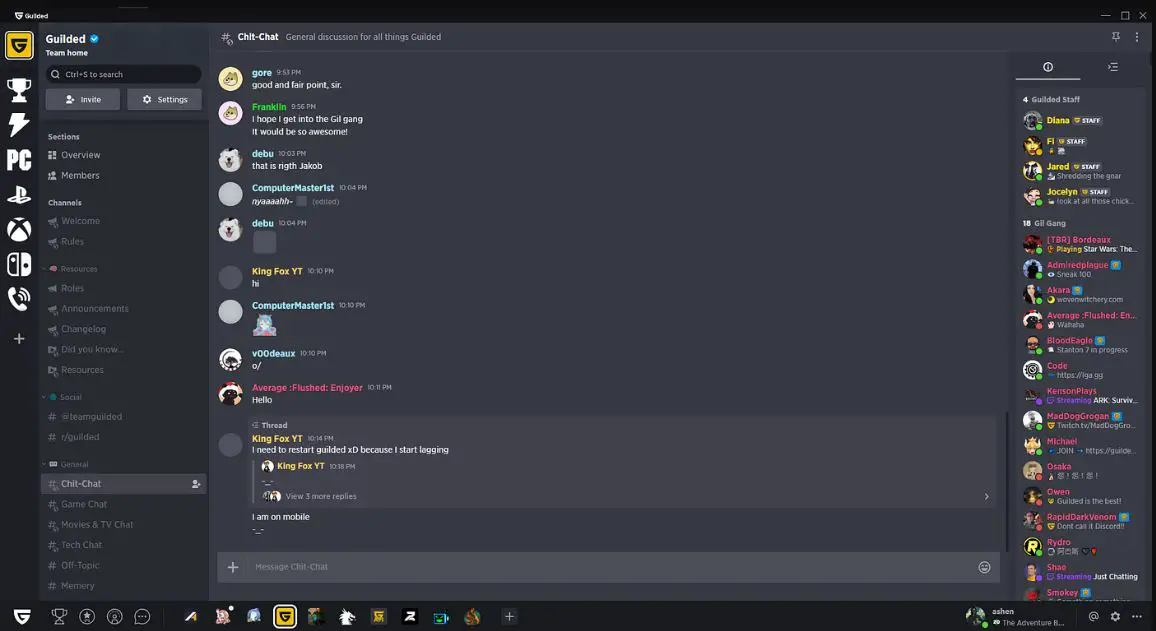Open the PlayStation section icon
Viewport: 1156px width, 631px height.
[x=20, y=194]
